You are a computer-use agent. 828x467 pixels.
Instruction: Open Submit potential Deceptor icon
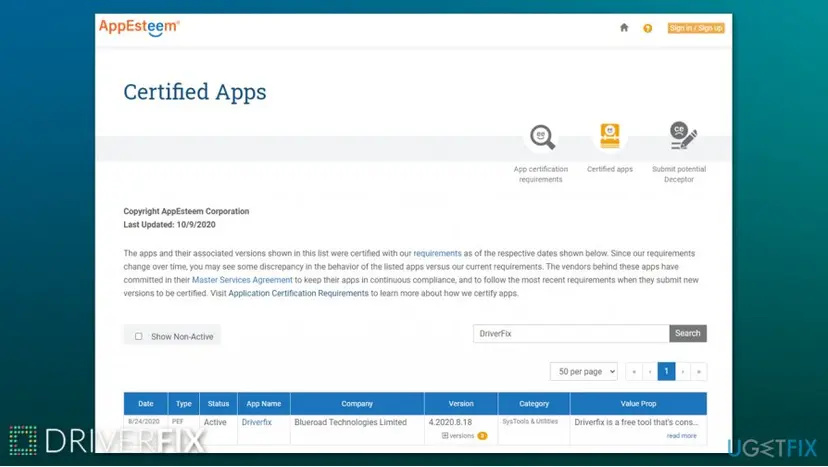(x=683, y=136)
